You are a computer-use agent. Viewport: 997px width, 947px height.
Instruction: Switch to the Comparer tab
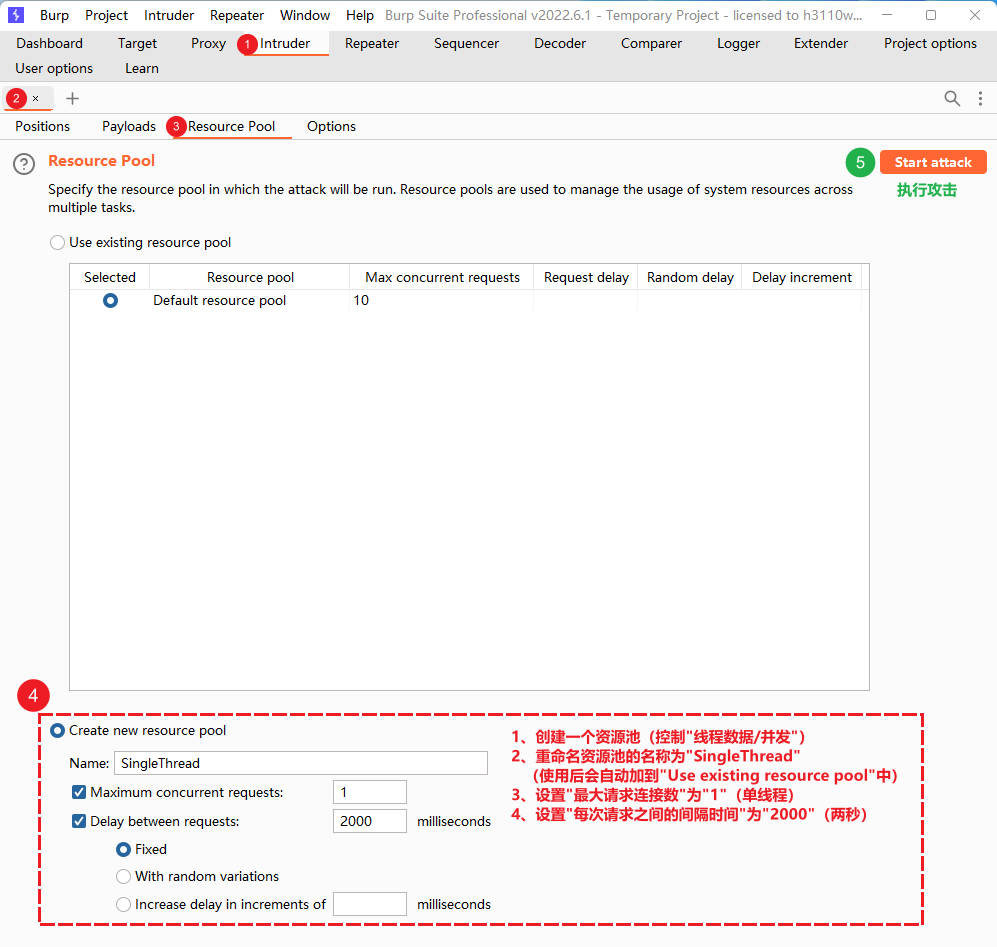651,43
